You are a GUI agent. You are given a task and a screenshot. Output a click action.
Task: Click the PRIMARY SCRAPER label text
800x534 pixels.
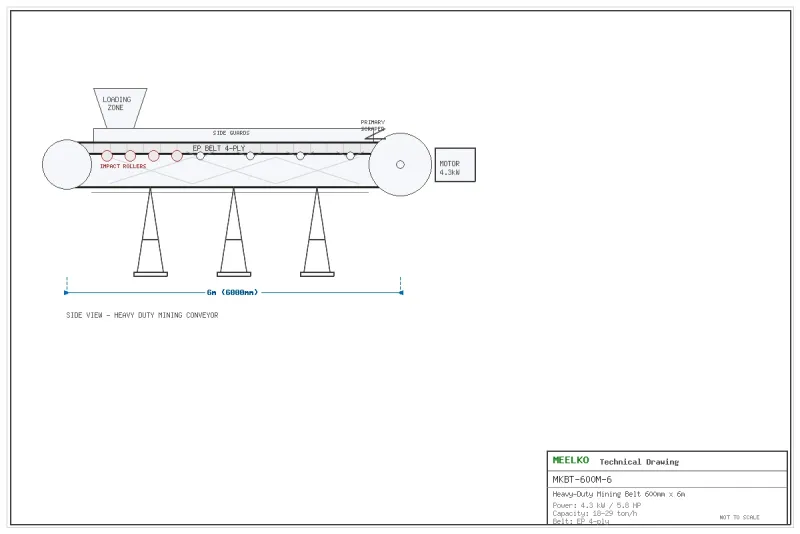point(372,125)
